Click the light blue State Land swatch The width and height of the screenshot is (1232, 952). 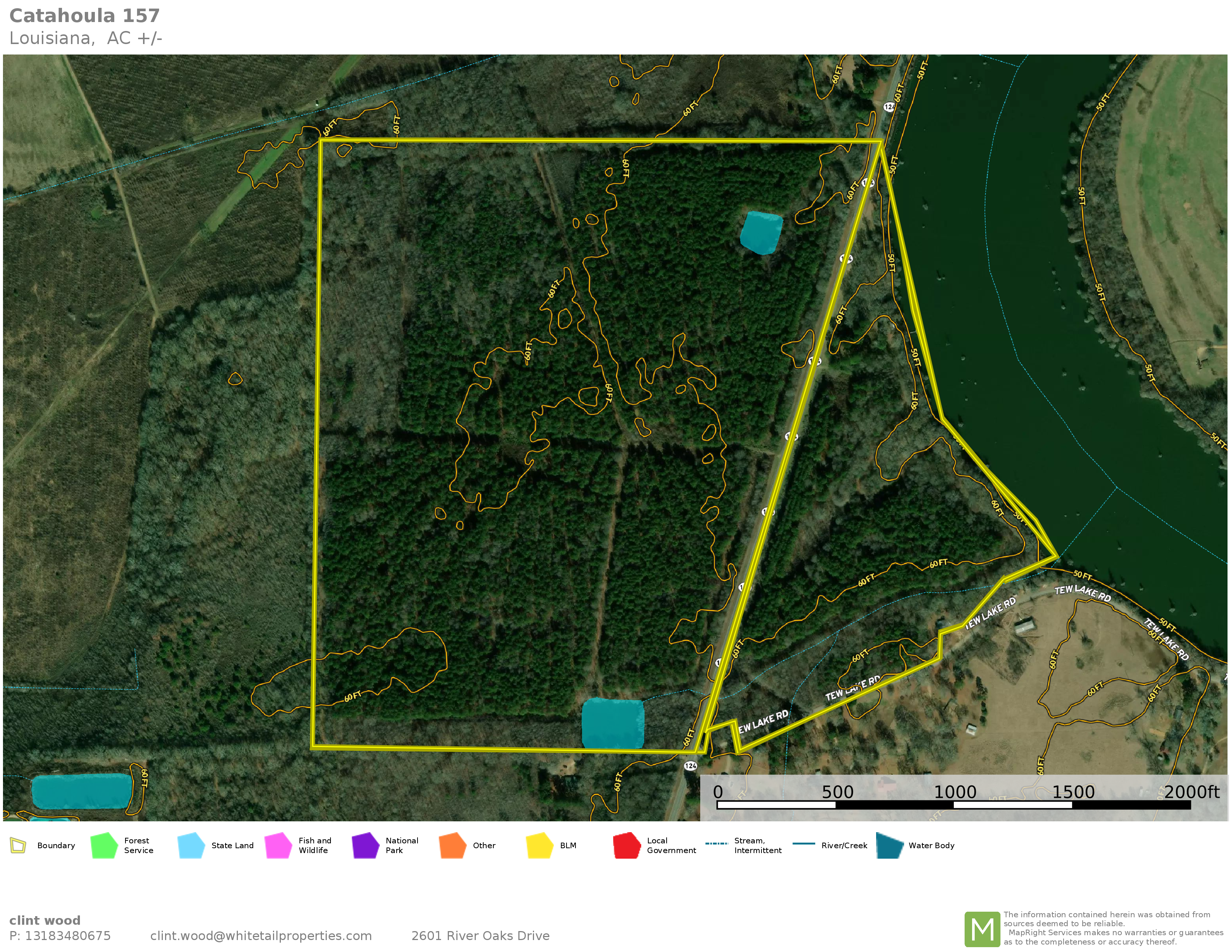[x=191, y=845]
